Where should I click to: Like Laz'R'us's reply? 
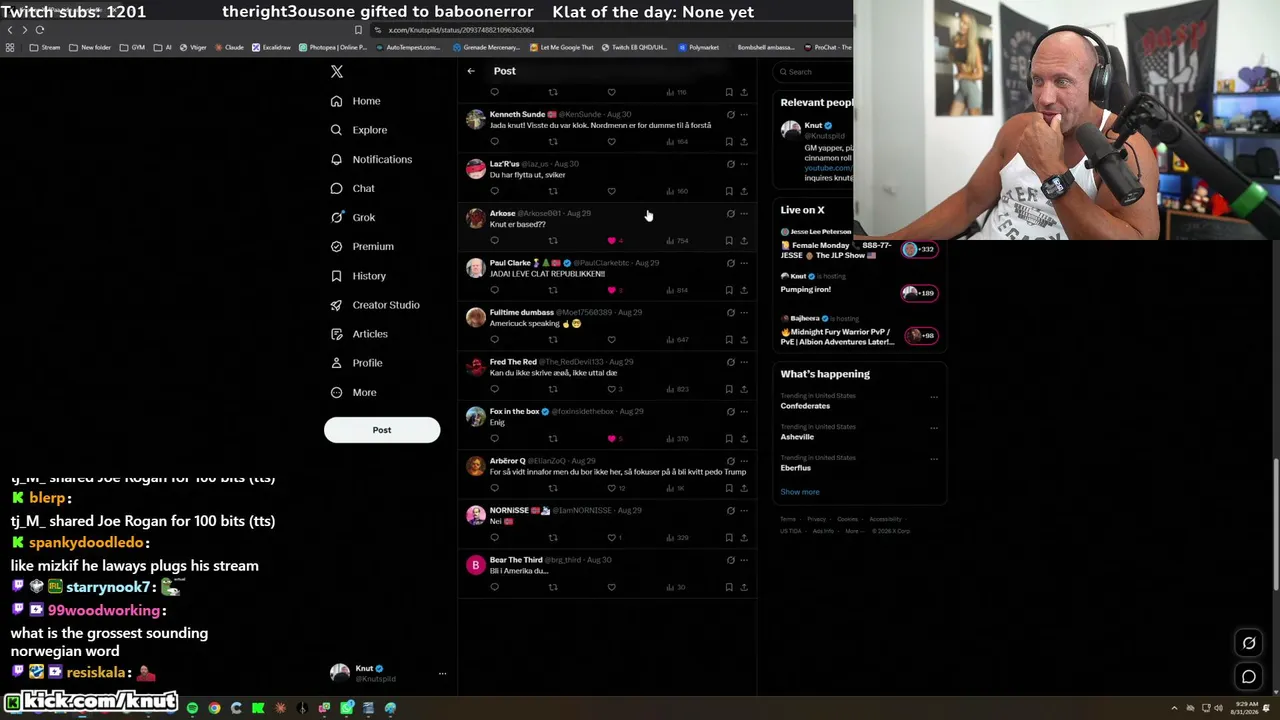coord(612,191)
